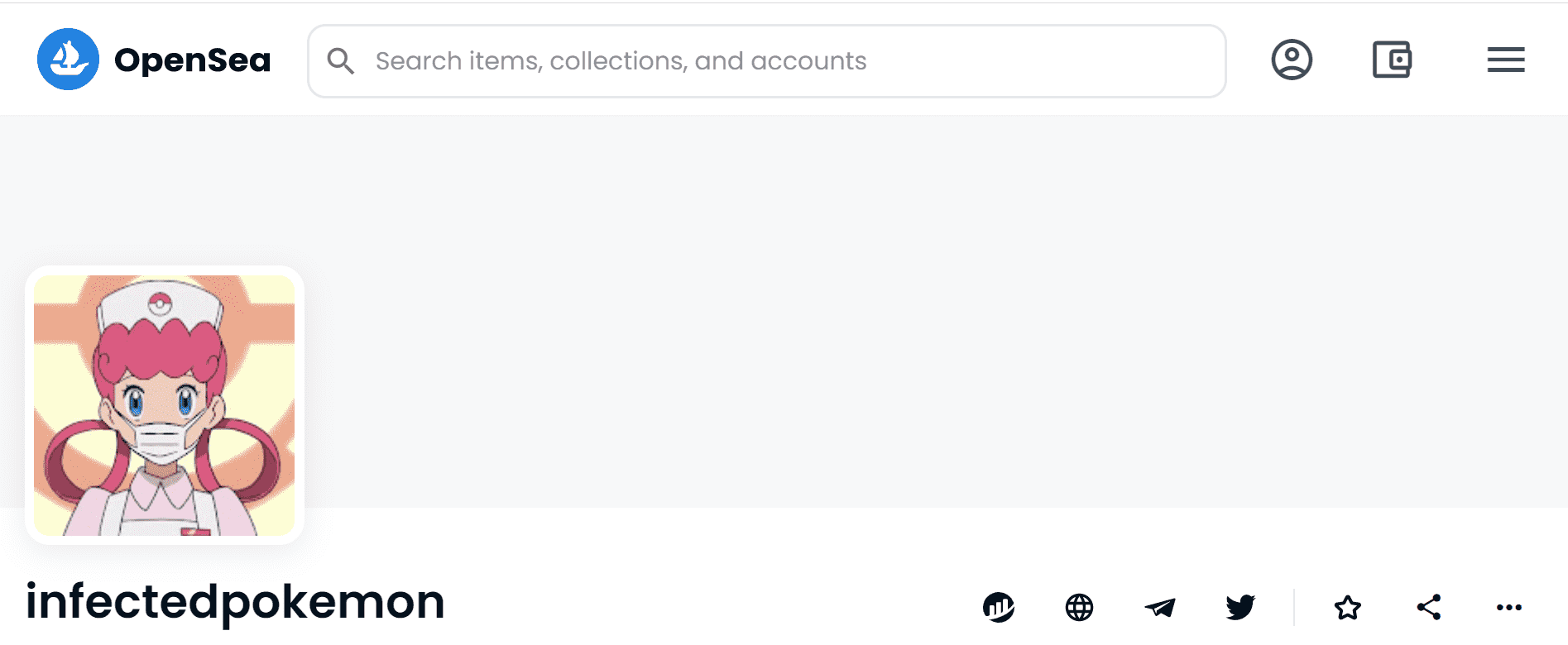
Task: Open the Twitter bird link
Action: pos(1240,608)
